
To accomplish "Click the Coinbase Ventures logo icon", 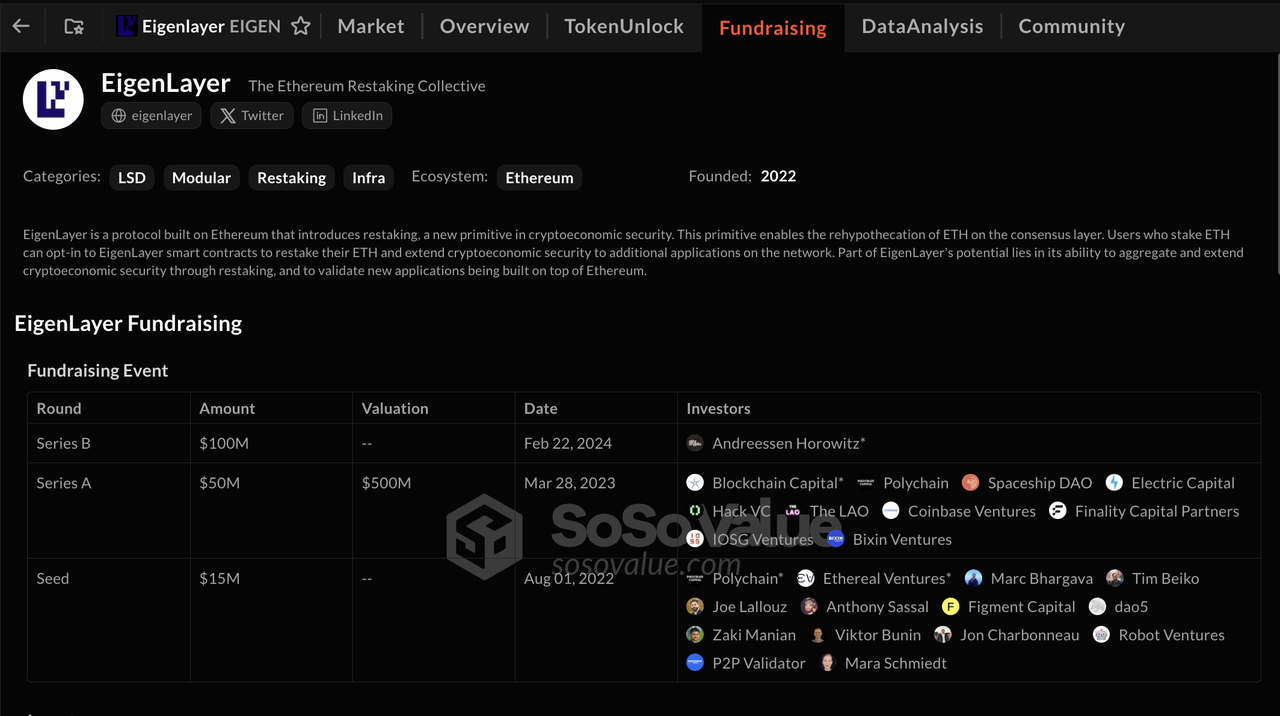I will 891,511.
